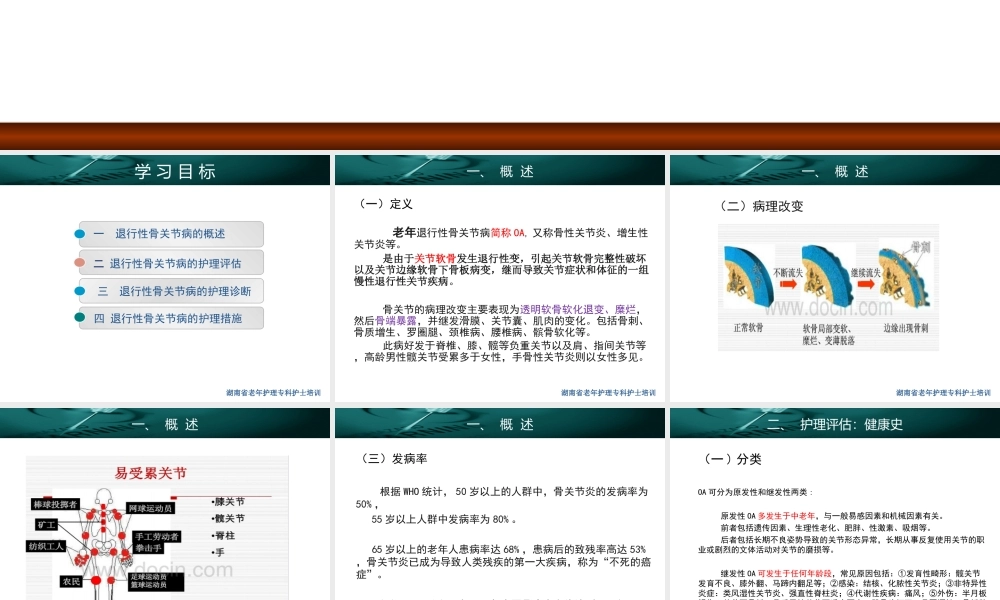Open the 四 退行性骨关节病的护理措施 item
This screenshot has width=1000, height=600.
pos(170,318)
